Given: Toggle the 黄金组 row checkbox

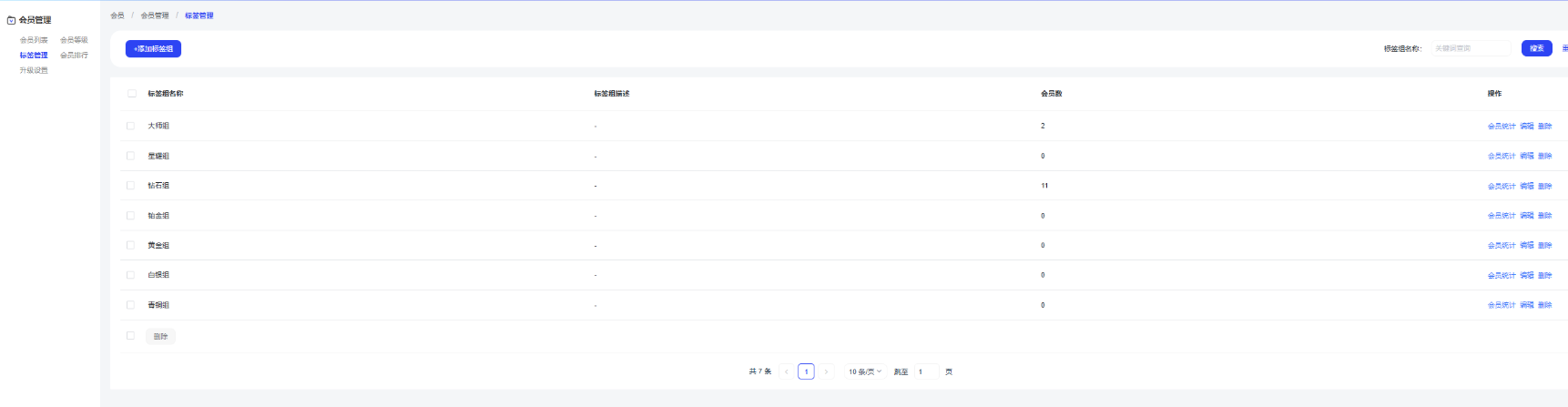Looking at the screenshot, I should [x=130, y=245].
